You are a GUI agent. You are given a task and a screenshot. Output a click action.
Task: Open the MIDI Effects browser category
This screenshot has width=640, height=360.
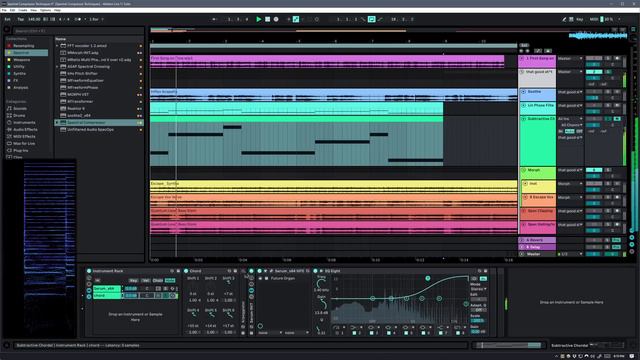pyautogui.click(x=24, y=136)
